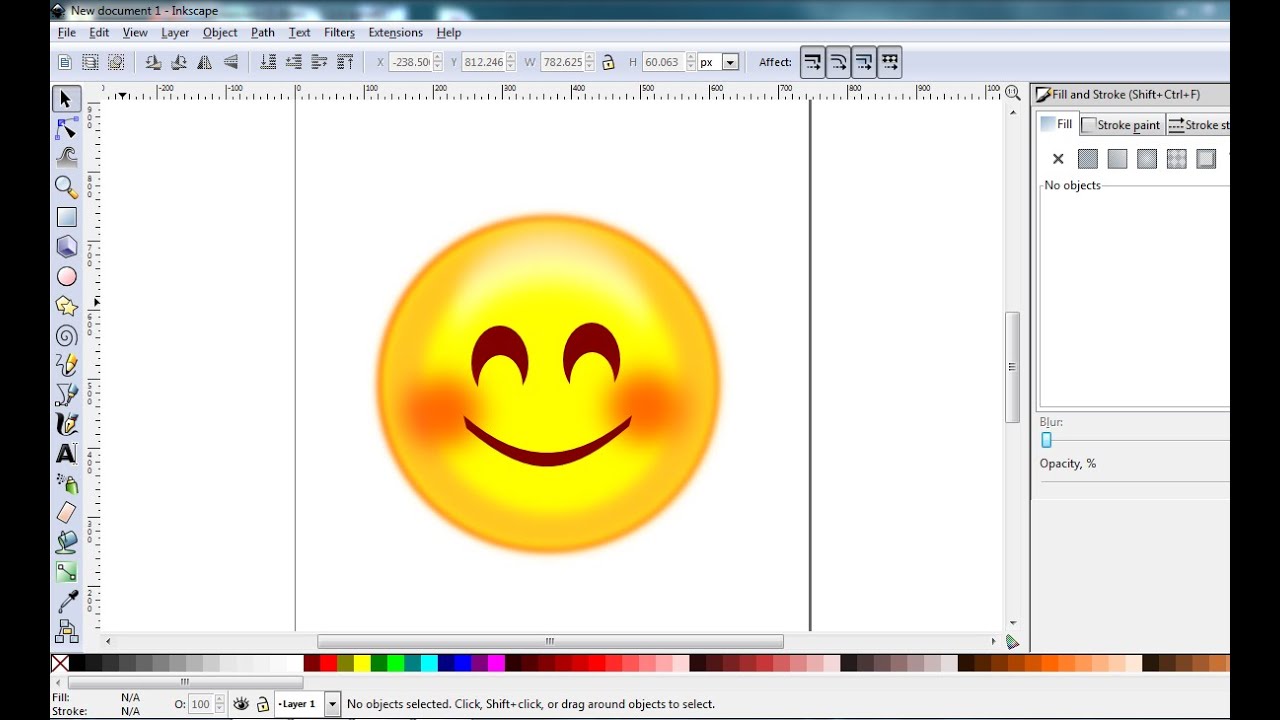This screenshot has width=1280, height=720.
Task: Click W width spinner arrows
Action: [x=590, y=62]
